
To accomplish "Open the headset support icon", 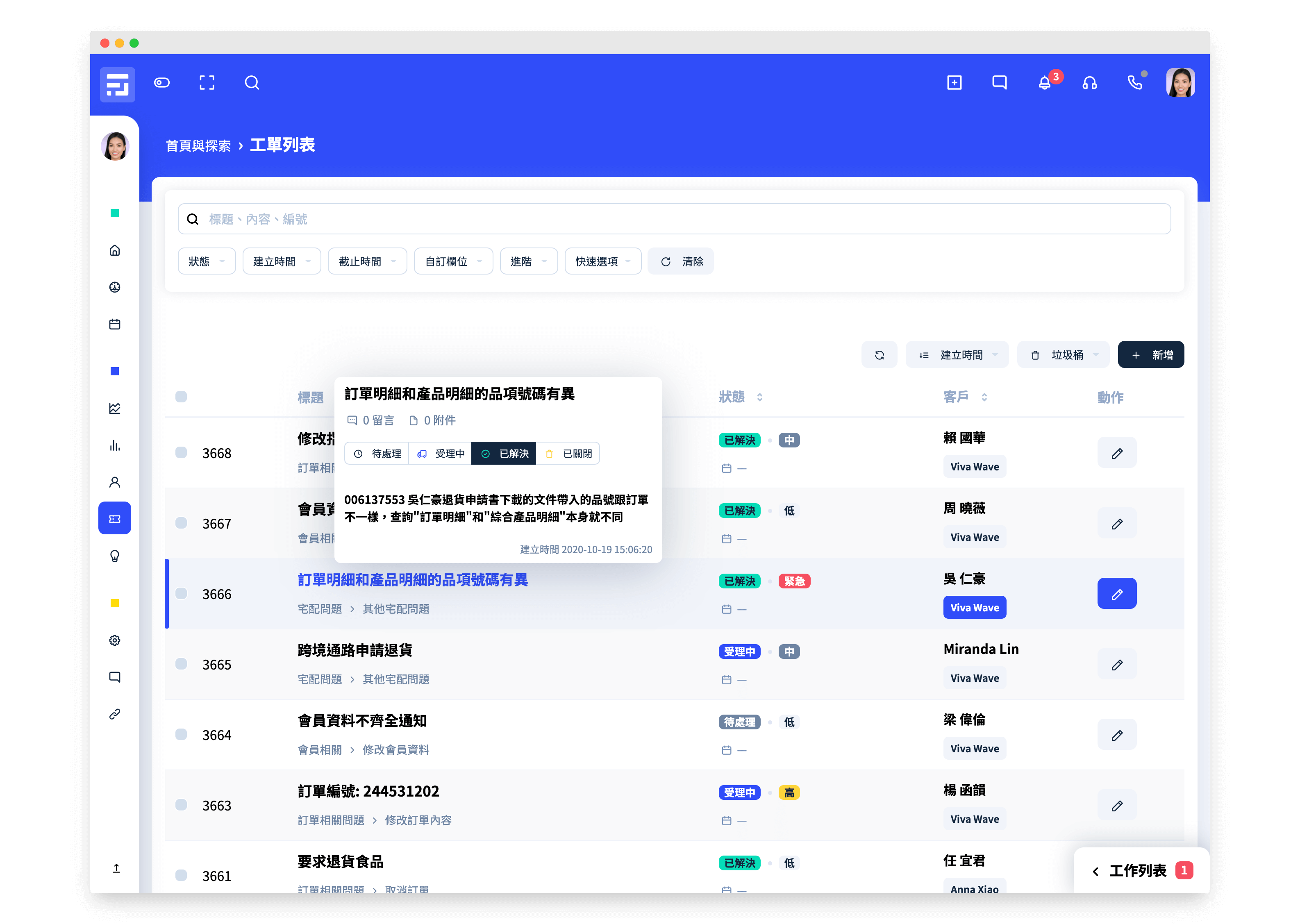I will (1089, 83).
